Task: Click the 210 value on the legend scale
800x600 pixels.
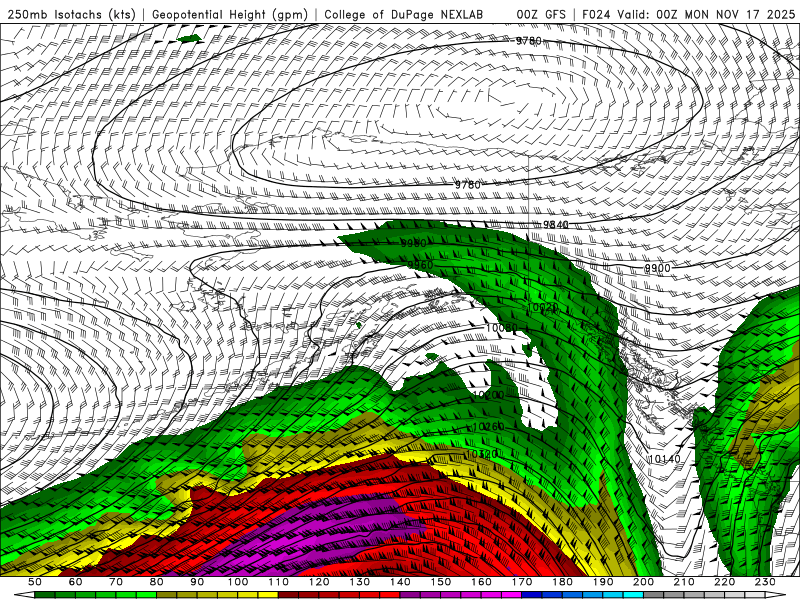Action: 684,582
